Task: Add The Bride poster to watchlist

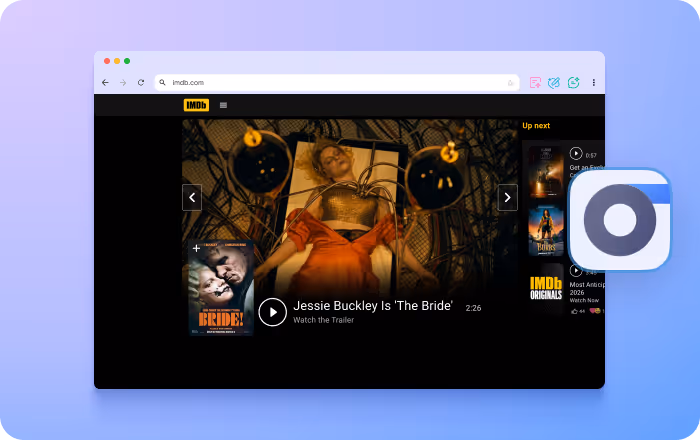Action: (x=196, y=248)
